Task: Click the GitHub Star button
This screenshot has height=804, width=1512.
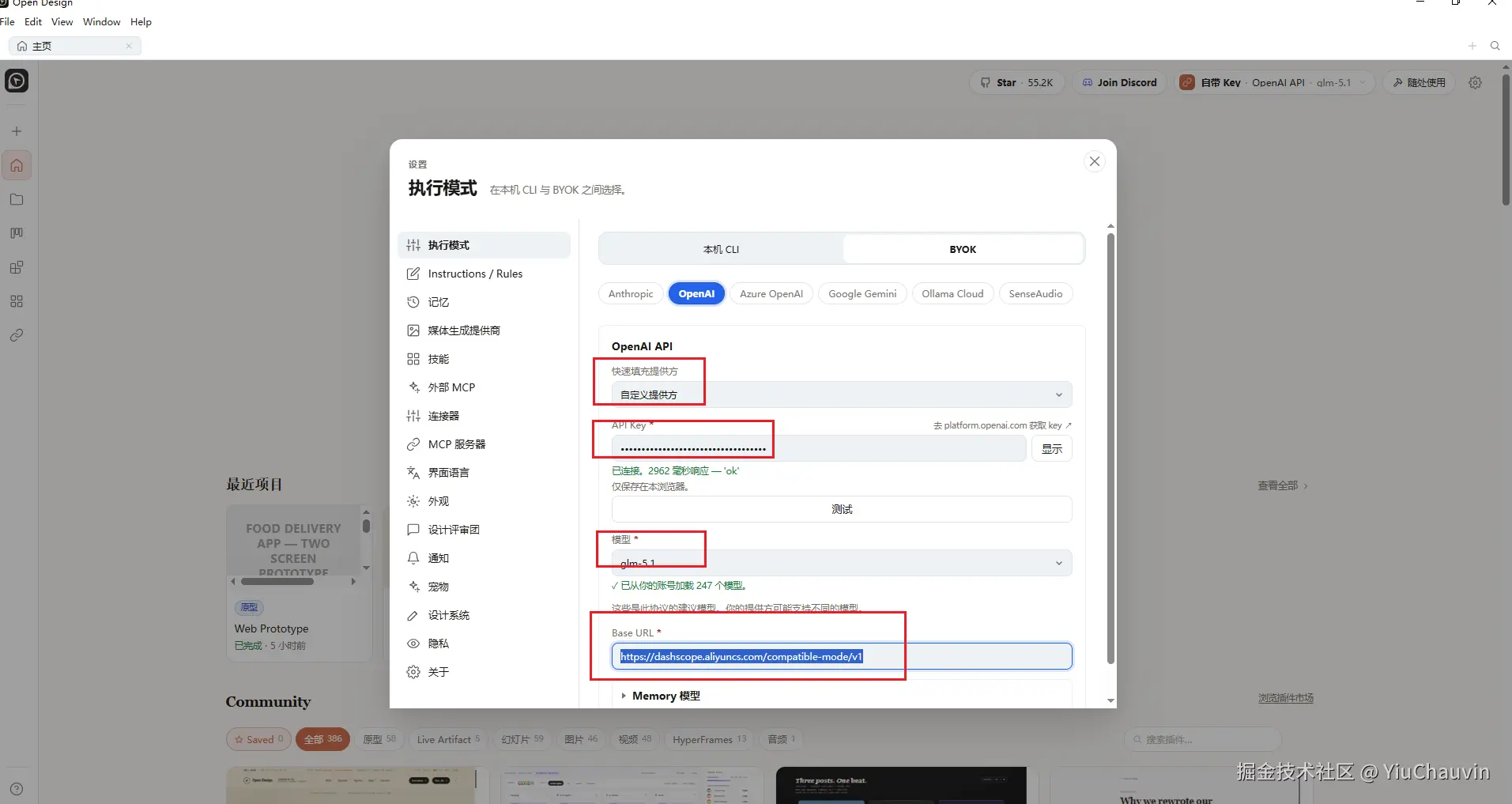Action: pos(1016,82)
